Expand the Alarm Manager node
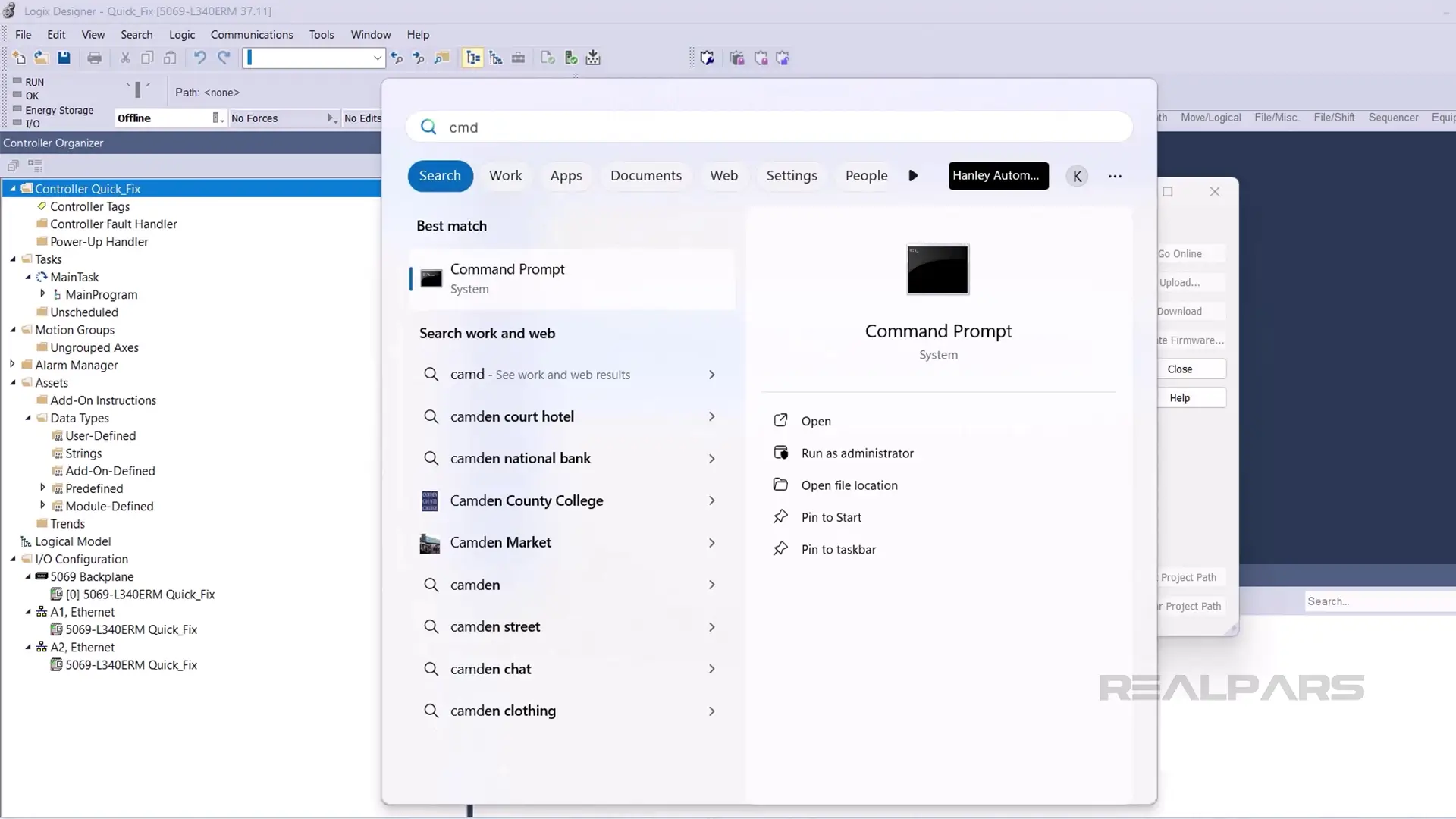This screenshot has height=819, width=1456. click(x=12, y=364)
